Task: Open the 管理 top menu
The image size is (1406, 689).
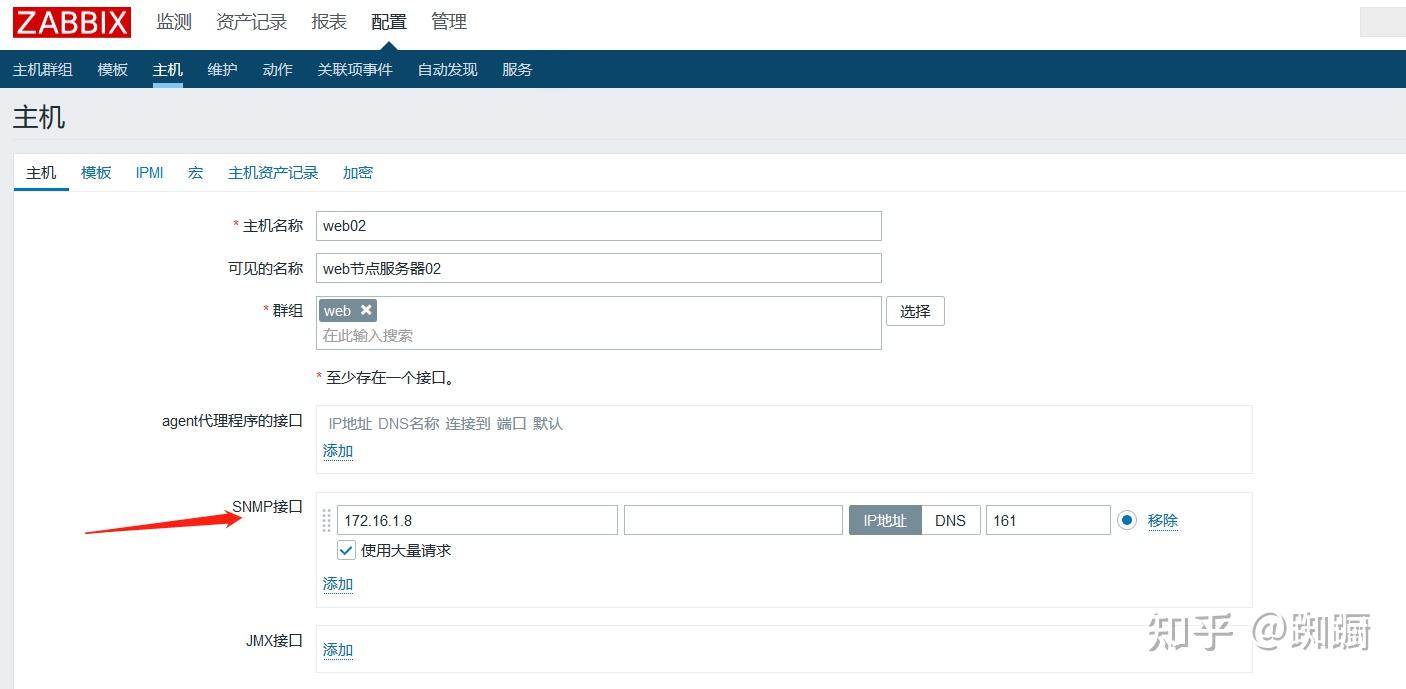Action: tap(449, 22)
